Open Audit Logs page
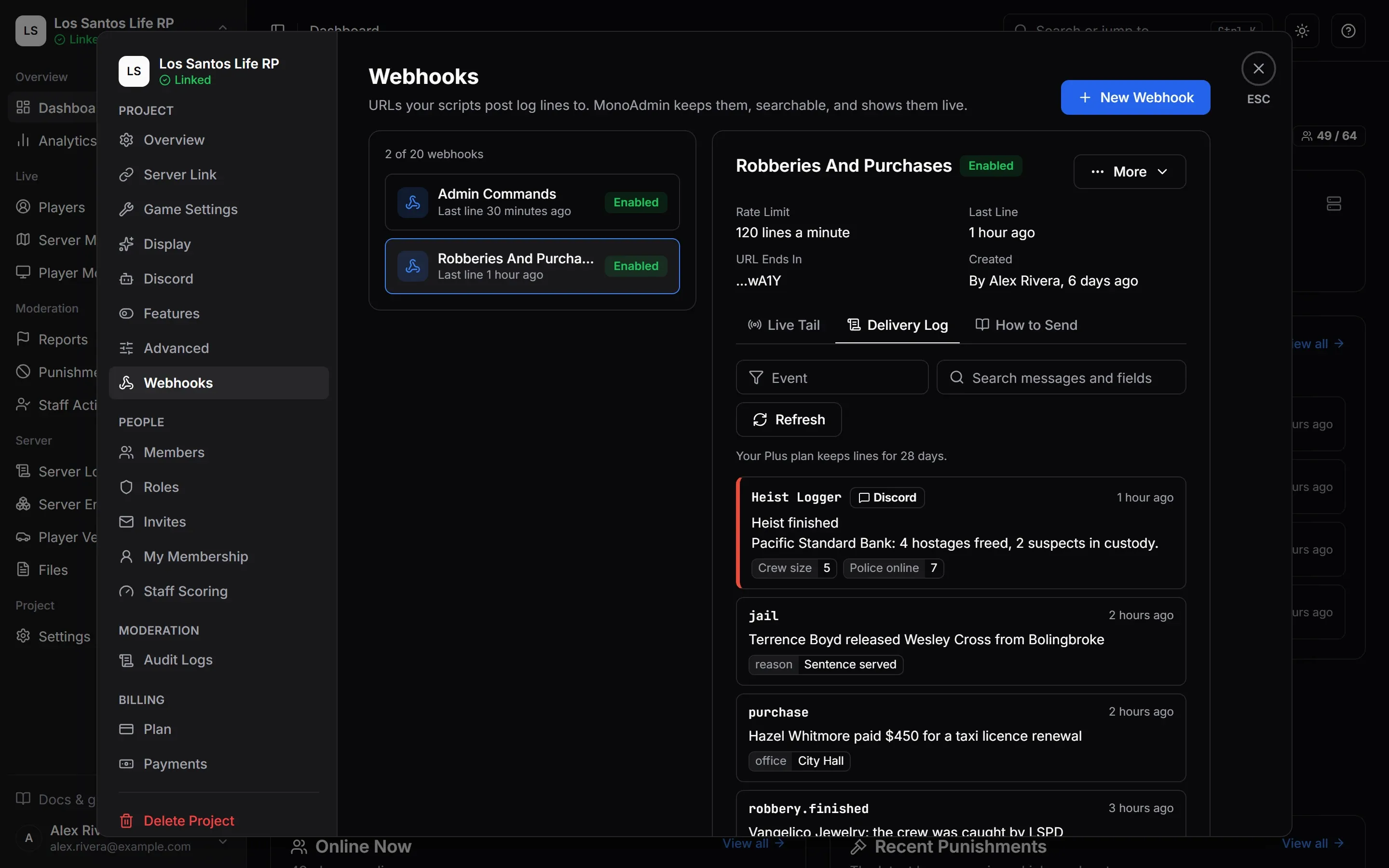 [218, 660]
